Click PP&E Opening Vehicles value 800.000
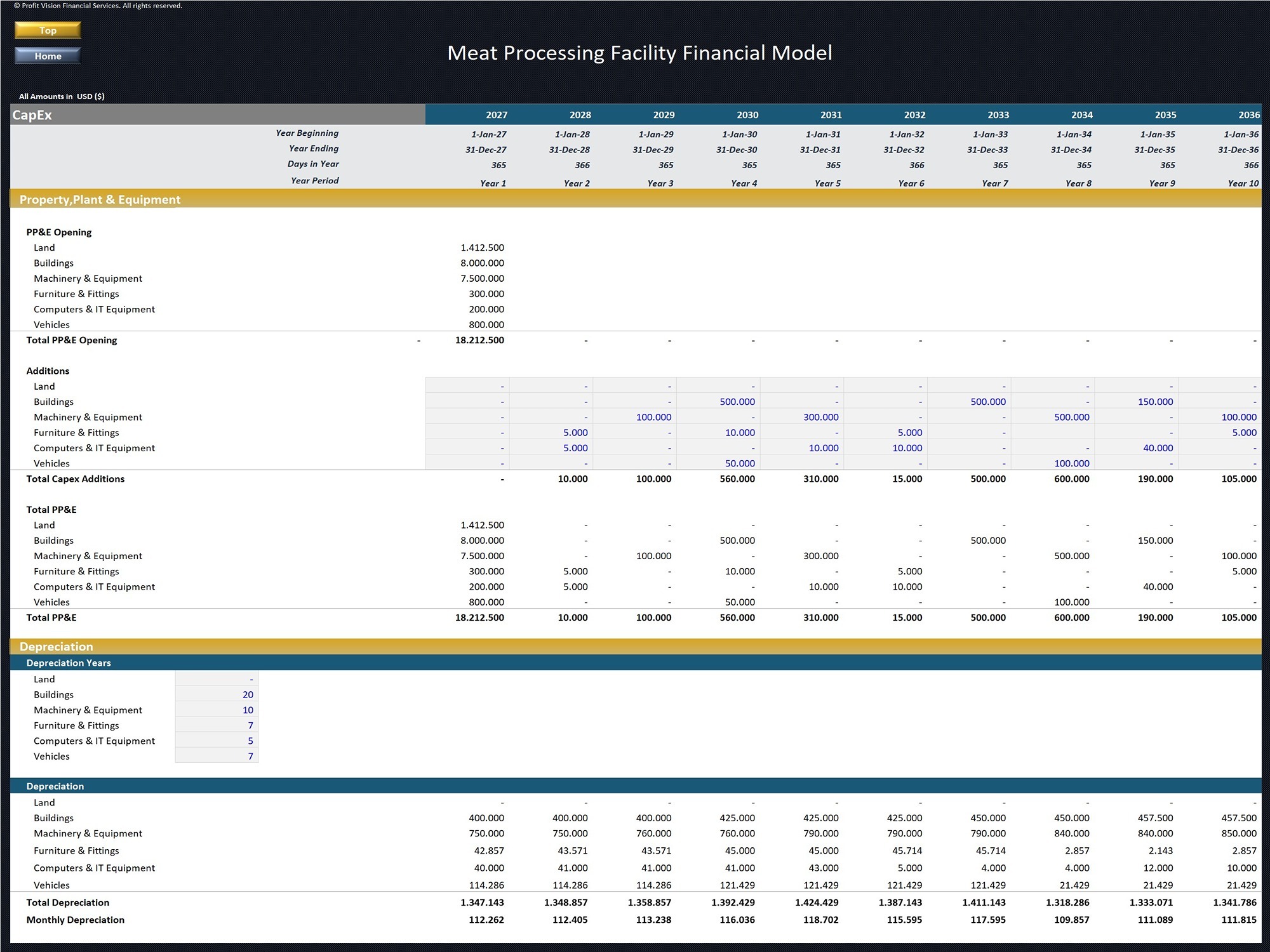The width and height of the screenshot is (1270, 952). [x=486, y=324]
